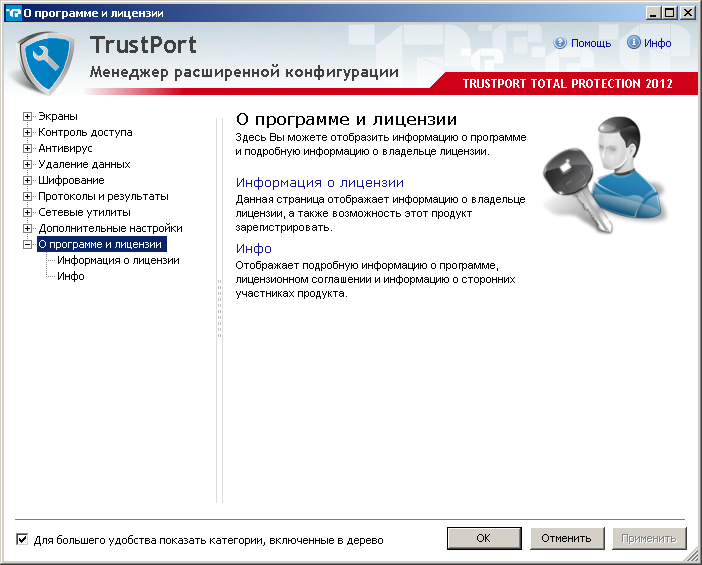Click the disabled Применить button
This screenshot has width=702, height=565.
click(650, 538)
